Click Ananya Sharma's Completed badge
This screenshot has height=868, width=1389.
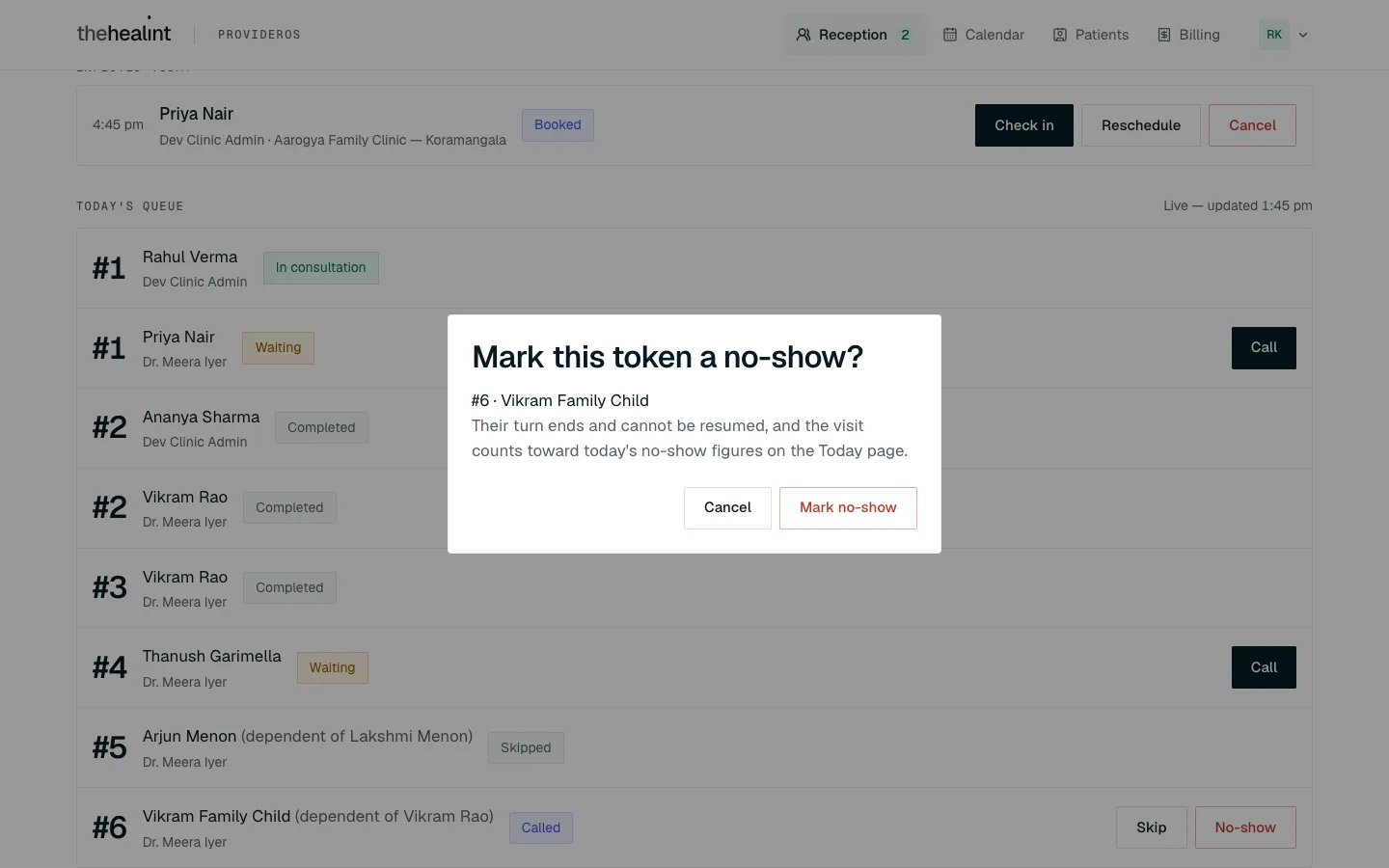321,428
